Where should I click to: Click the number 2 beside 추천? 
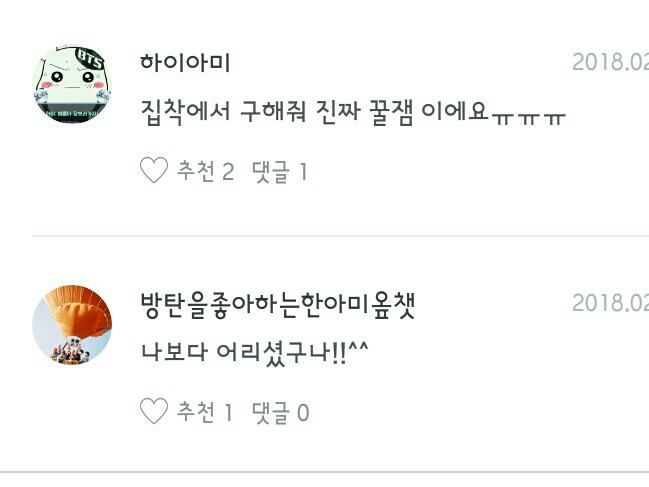pos(228,171)
